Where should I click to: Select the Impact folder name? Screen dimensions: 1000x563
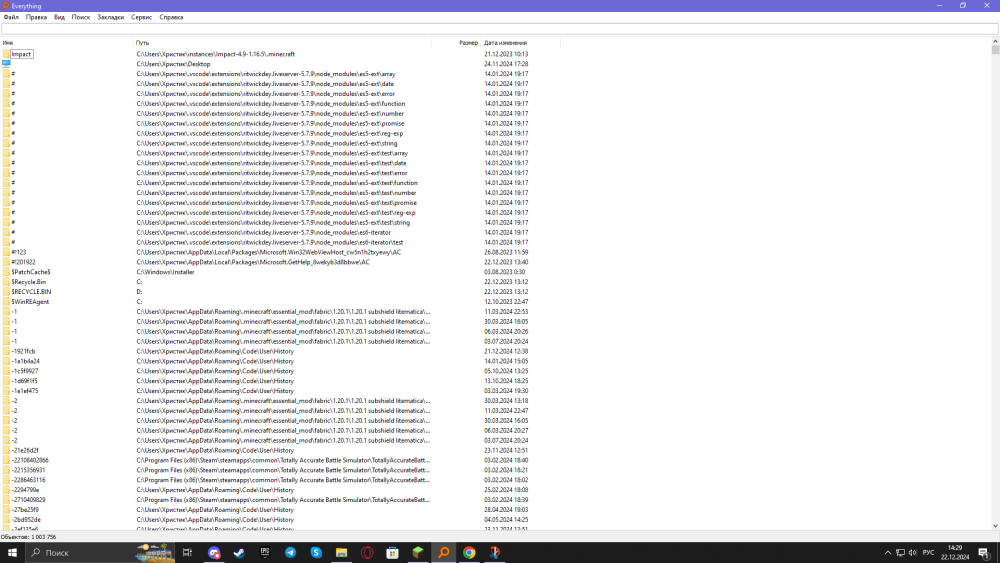[21, 54]
